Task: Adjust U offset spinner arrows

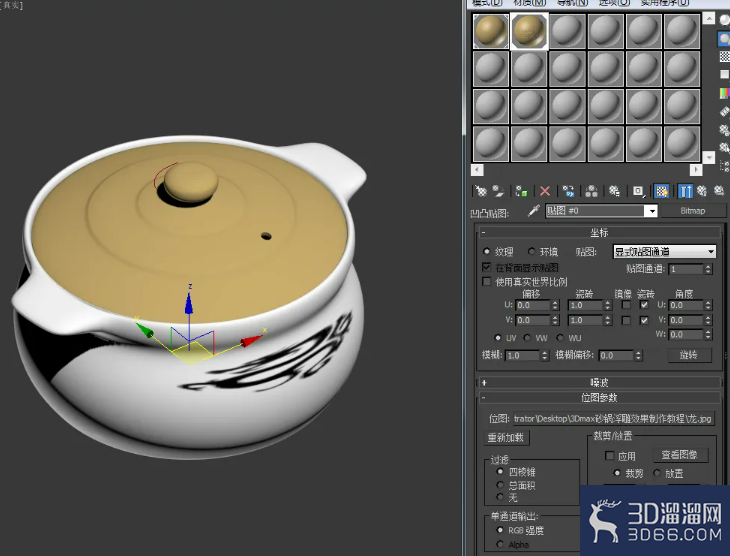Action: [555, 305]
